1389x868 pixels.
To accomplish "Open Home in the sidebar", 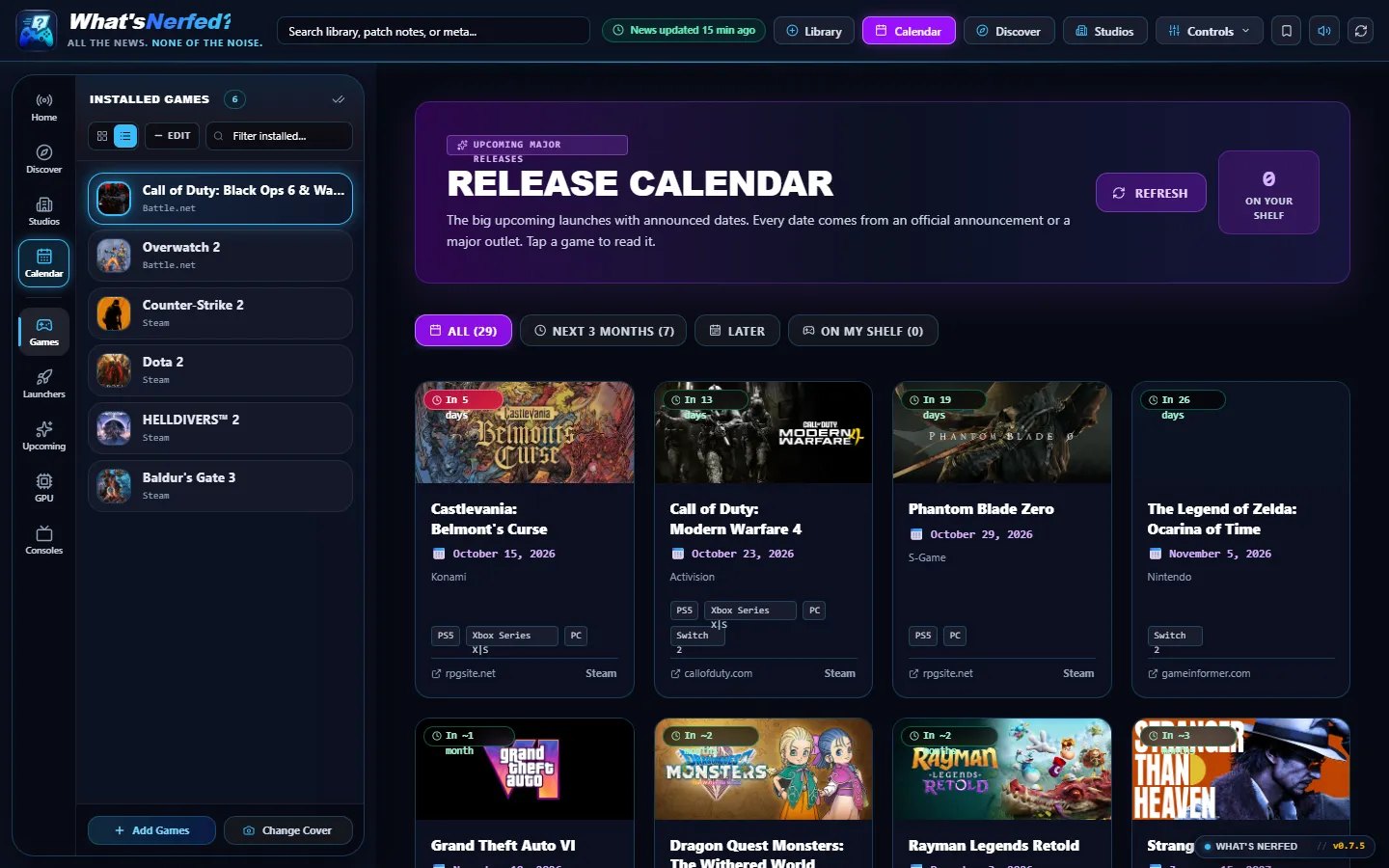I will (43, 107).
